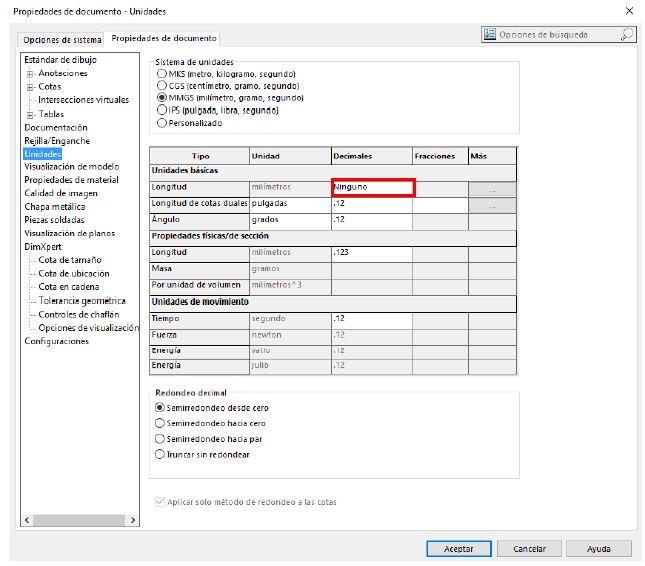The width and height of the screenshot is (645, 566).
Task: Select MKS unit system radio button
Action: click(161, 74)
